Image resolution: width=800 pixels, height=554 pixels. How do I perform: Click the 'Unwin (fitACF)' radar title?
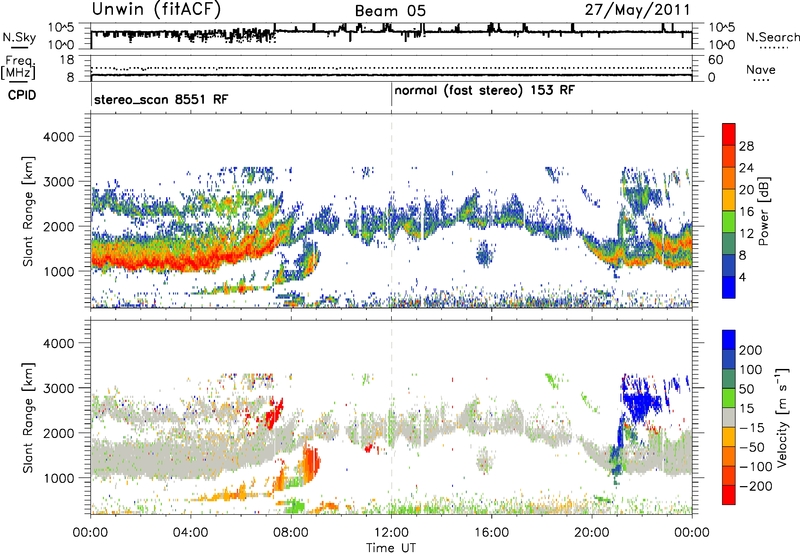(156, 9)
